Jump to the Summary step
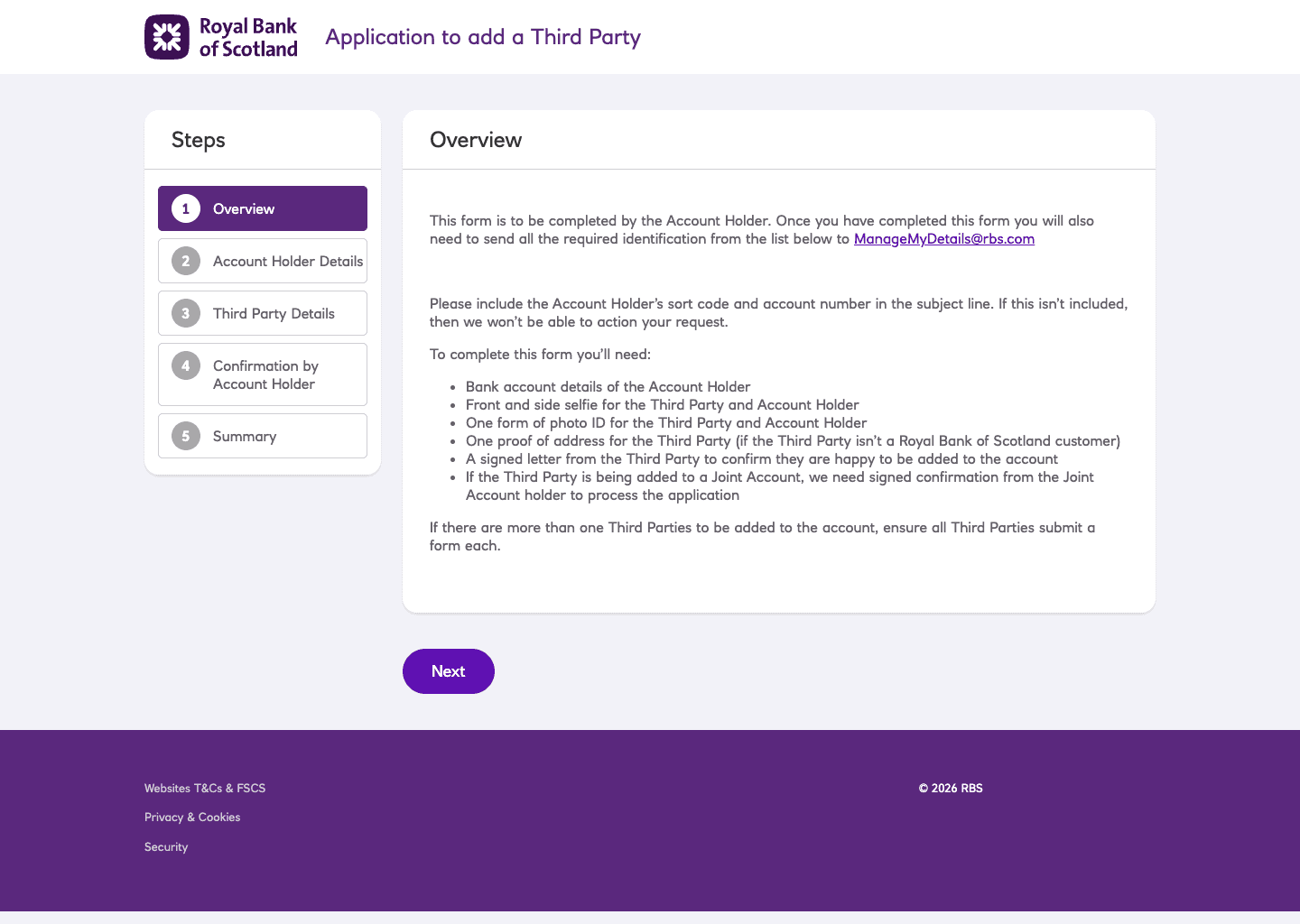1300x924 pixels. (263, 436)
